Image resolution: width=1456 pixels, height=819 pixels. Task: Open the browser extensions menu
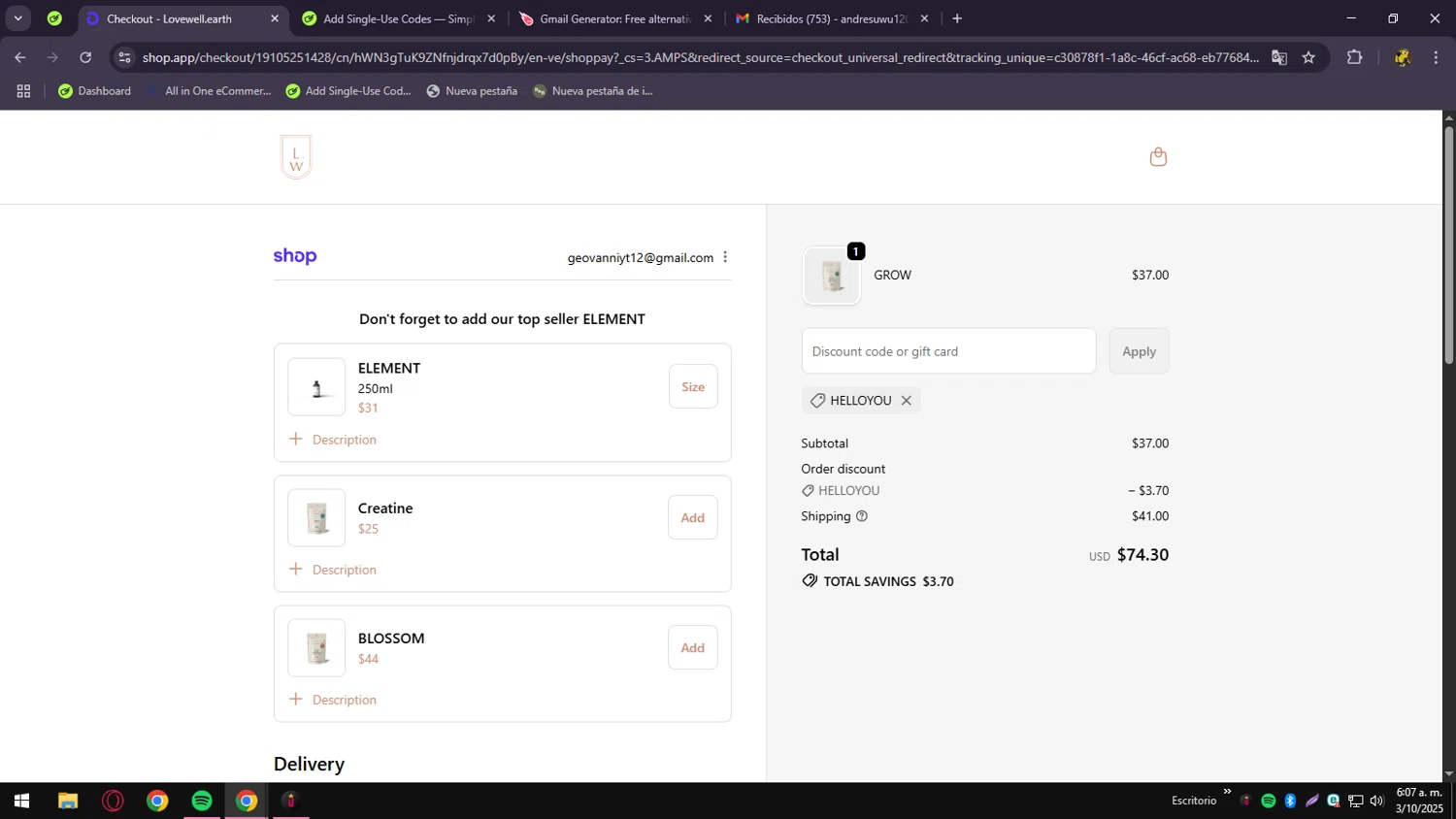click(x=1354, y=57)
